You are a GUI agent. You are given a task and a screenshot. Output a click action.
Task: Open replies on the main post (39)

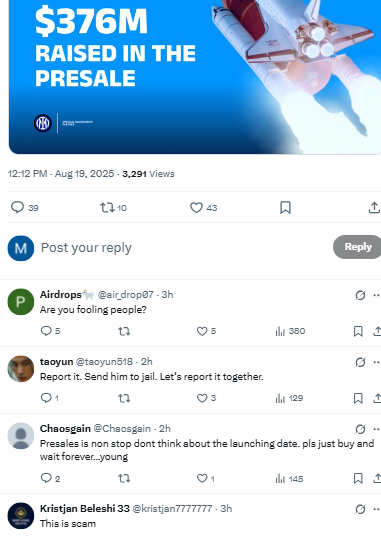(24, 208)
